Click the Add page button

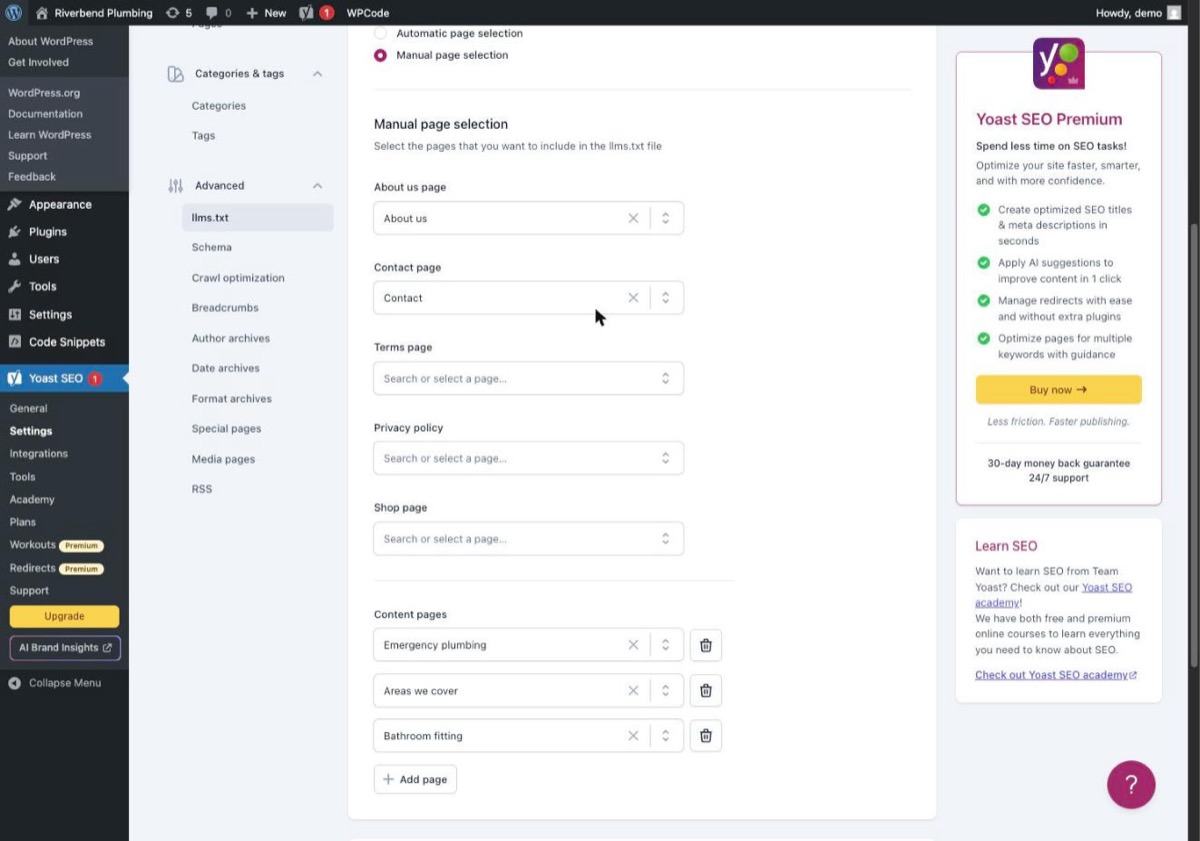[415, 780]
